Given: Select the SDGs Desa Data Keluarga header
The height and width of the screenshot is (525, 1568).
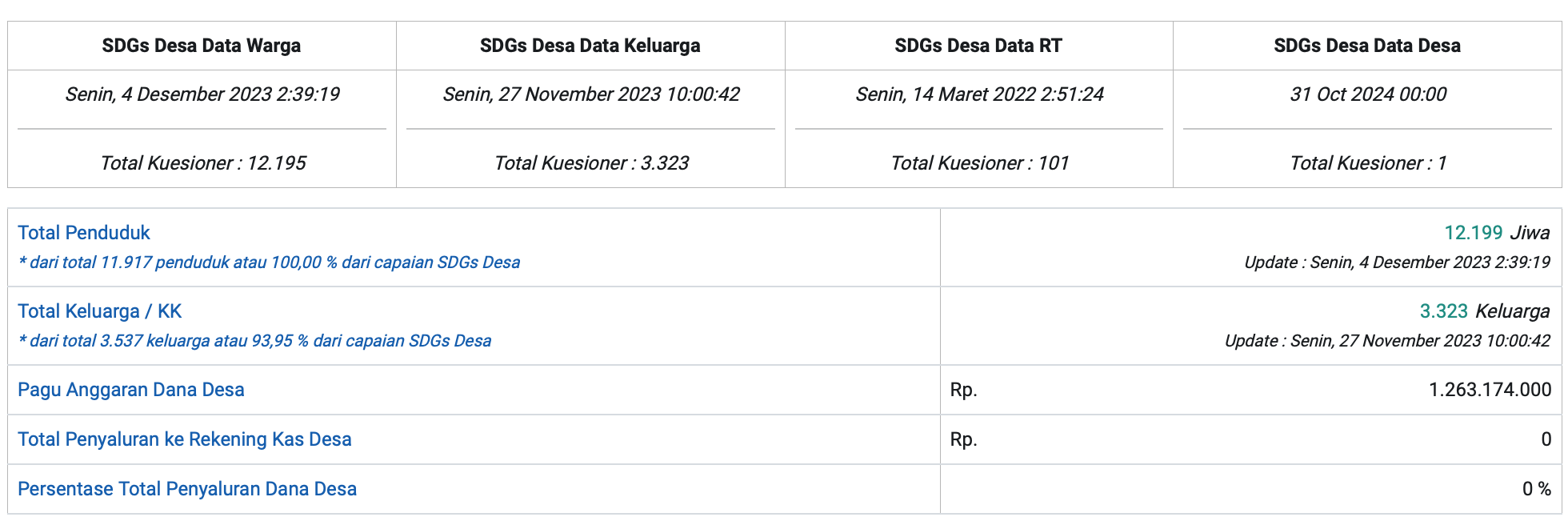Looking at the screenshot, I should coord(590,46).
